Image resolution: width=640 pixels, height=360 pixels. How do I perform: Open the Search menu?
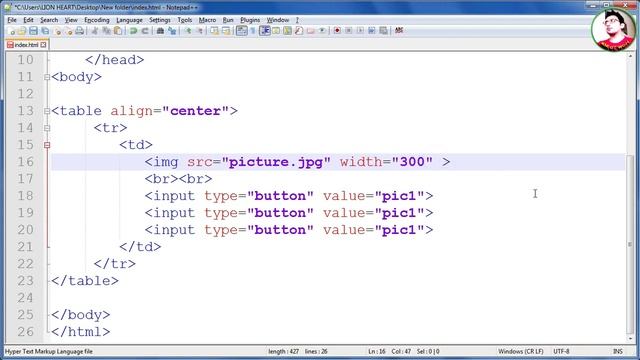point(49,20)
